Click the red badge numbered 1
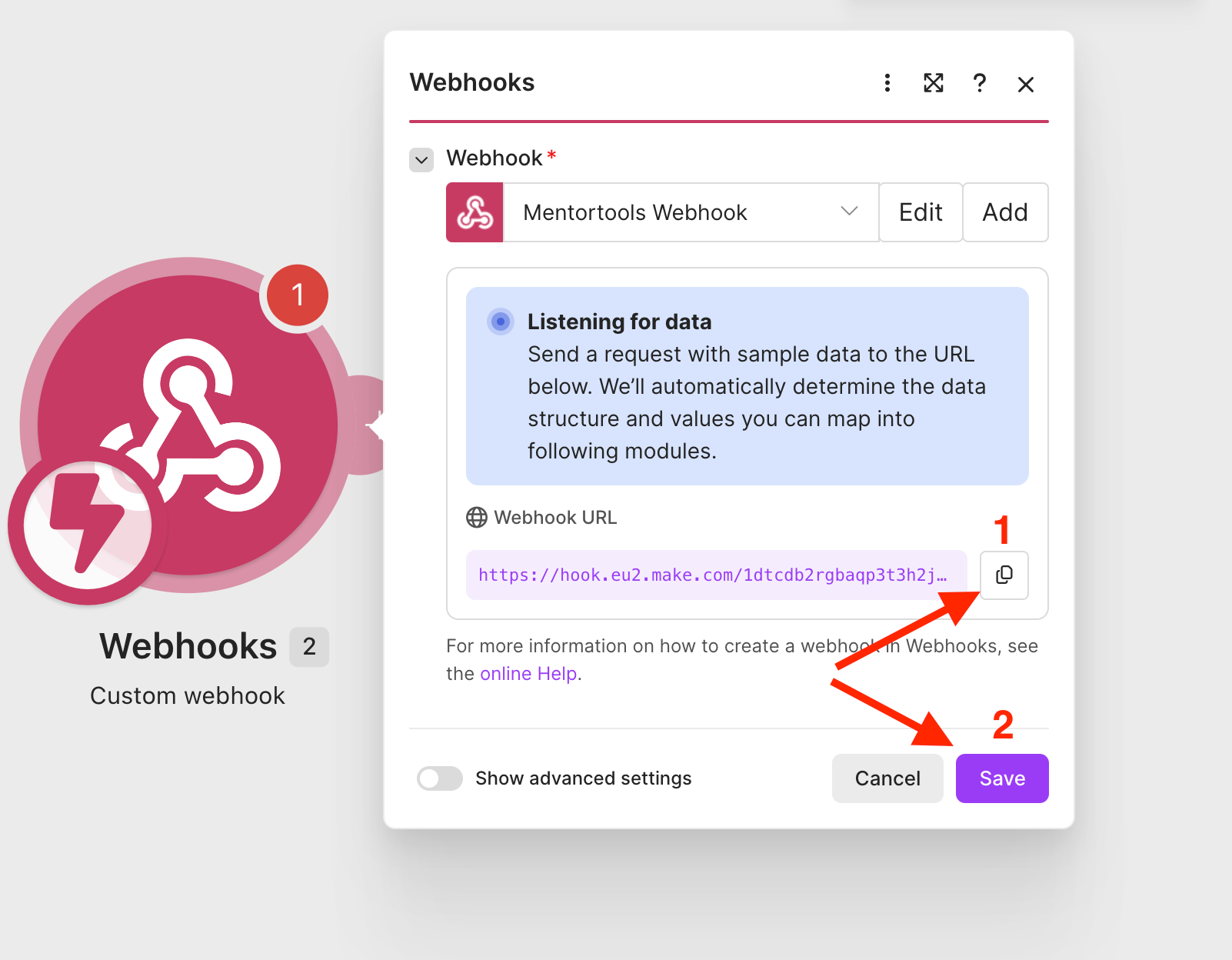The height and width of the screenshot is (960, 1232). tap(298, 295)
